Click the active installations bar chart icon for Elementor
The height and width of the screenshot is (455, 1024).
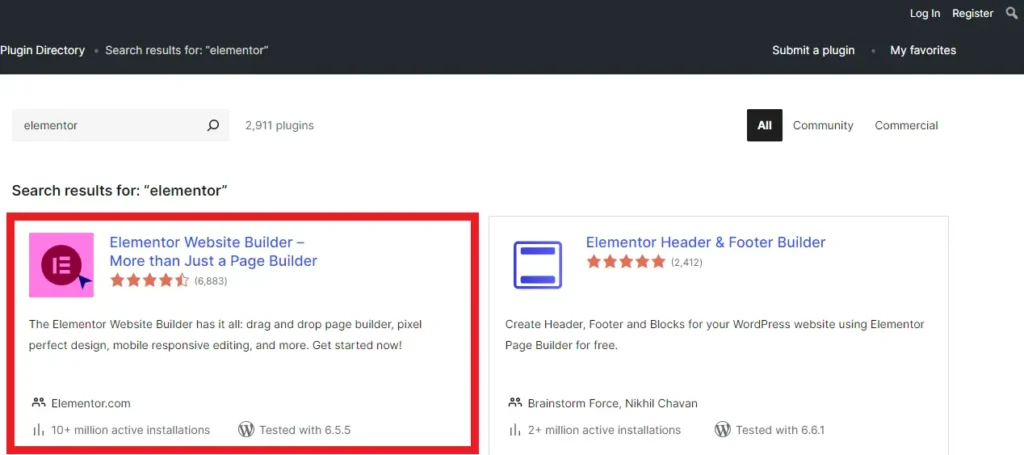(x=39, y=430)
